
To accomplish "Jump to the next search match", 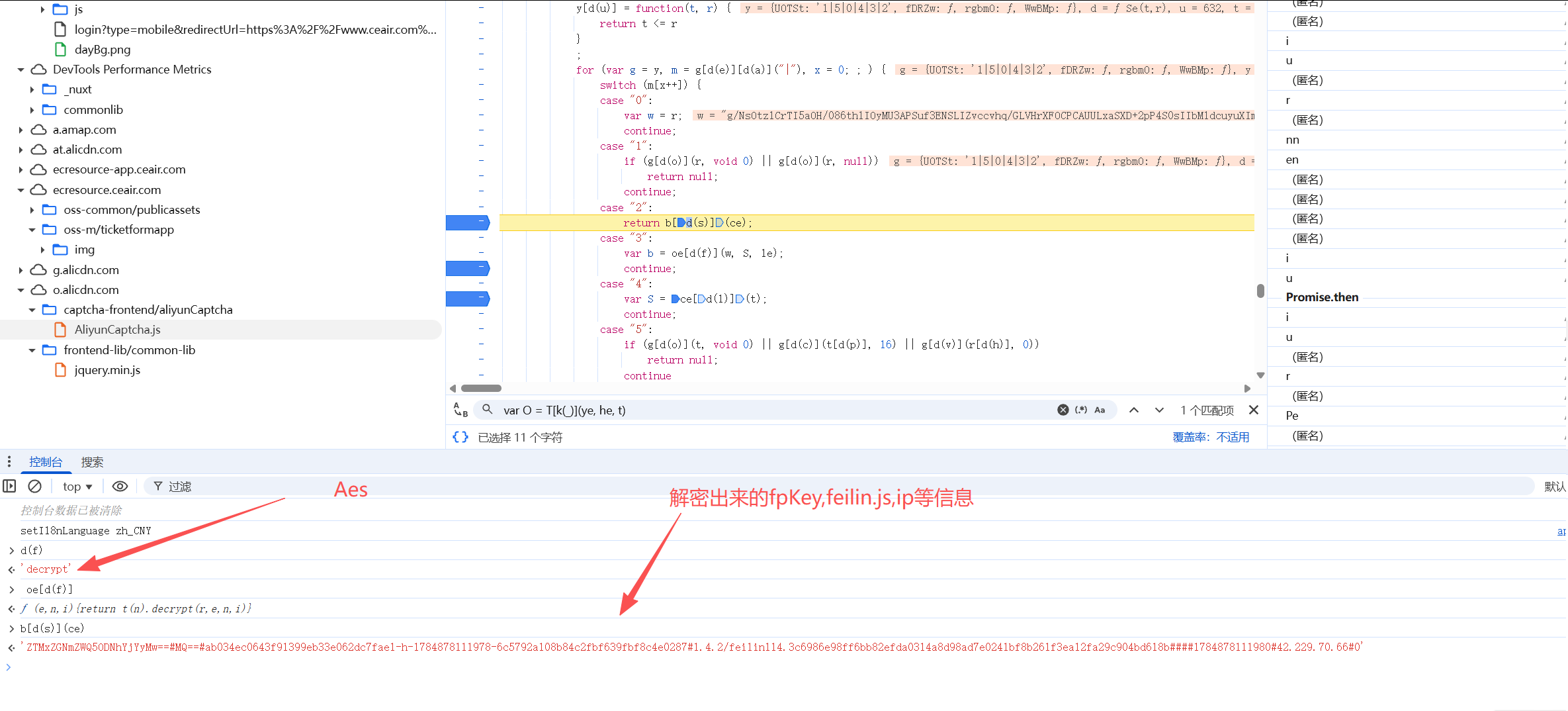I will pos(1159,410).
